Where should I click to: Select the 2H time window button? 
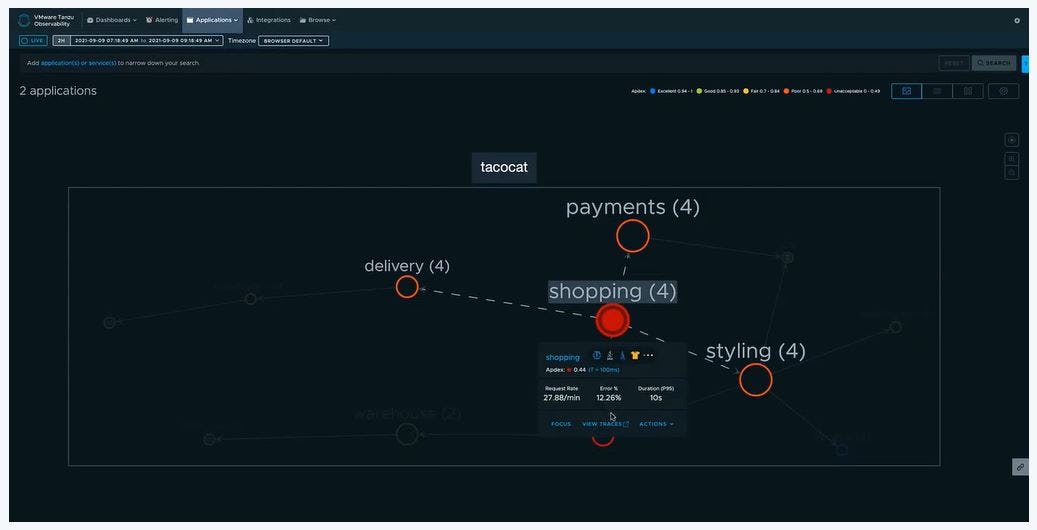[x=62, y=40]
